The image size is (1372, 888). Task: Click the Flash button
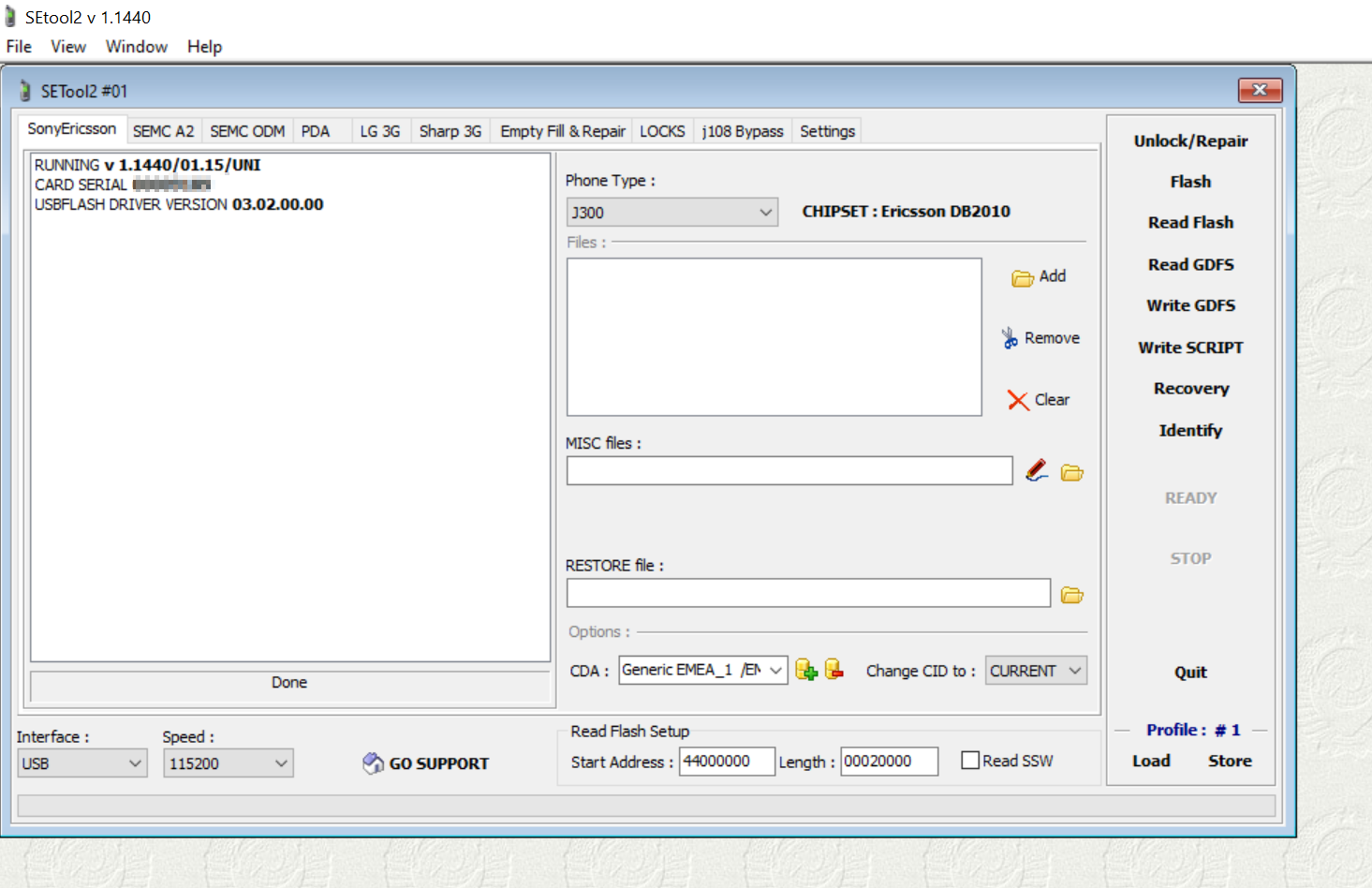coord(1190,182)
